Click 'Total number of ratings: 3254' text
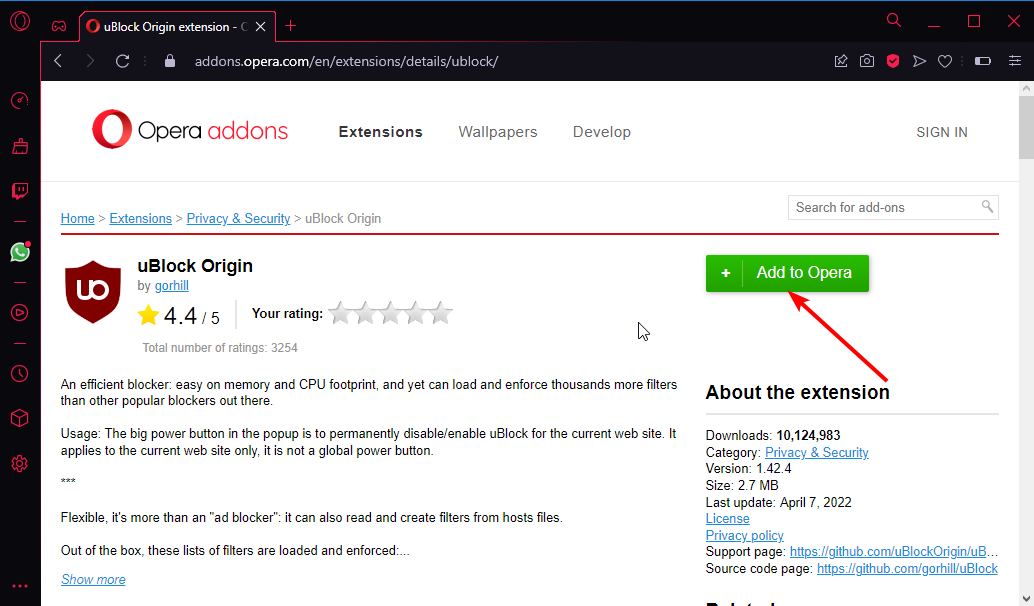This screenshot has height=606, width=1034. (220, 348)
